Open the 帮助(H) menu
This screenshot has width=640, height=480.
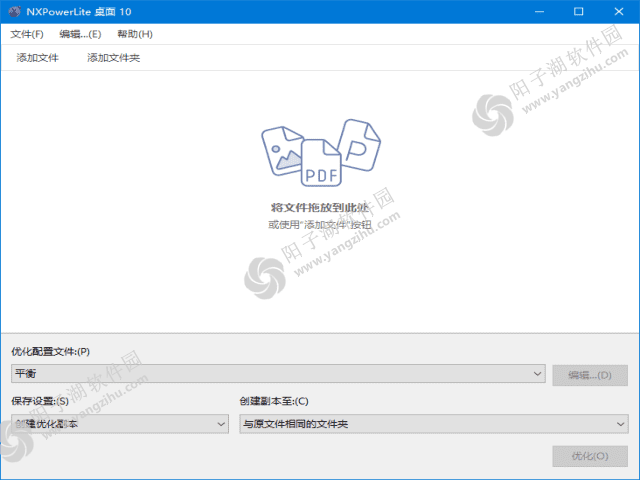pos(135,34)
